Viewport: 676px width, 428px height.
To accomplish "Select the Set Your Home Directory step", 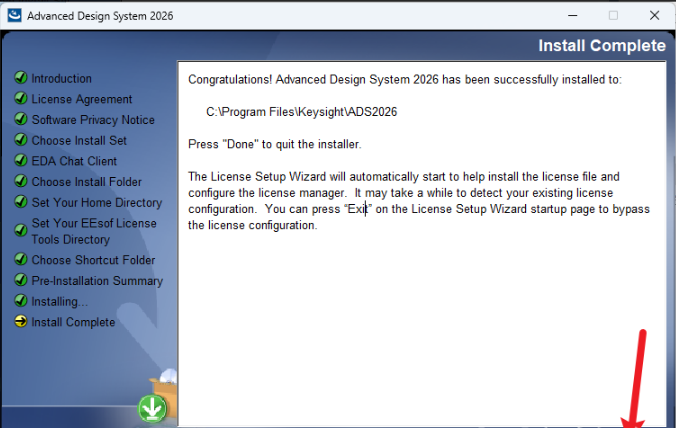I will tap(96, 203).
